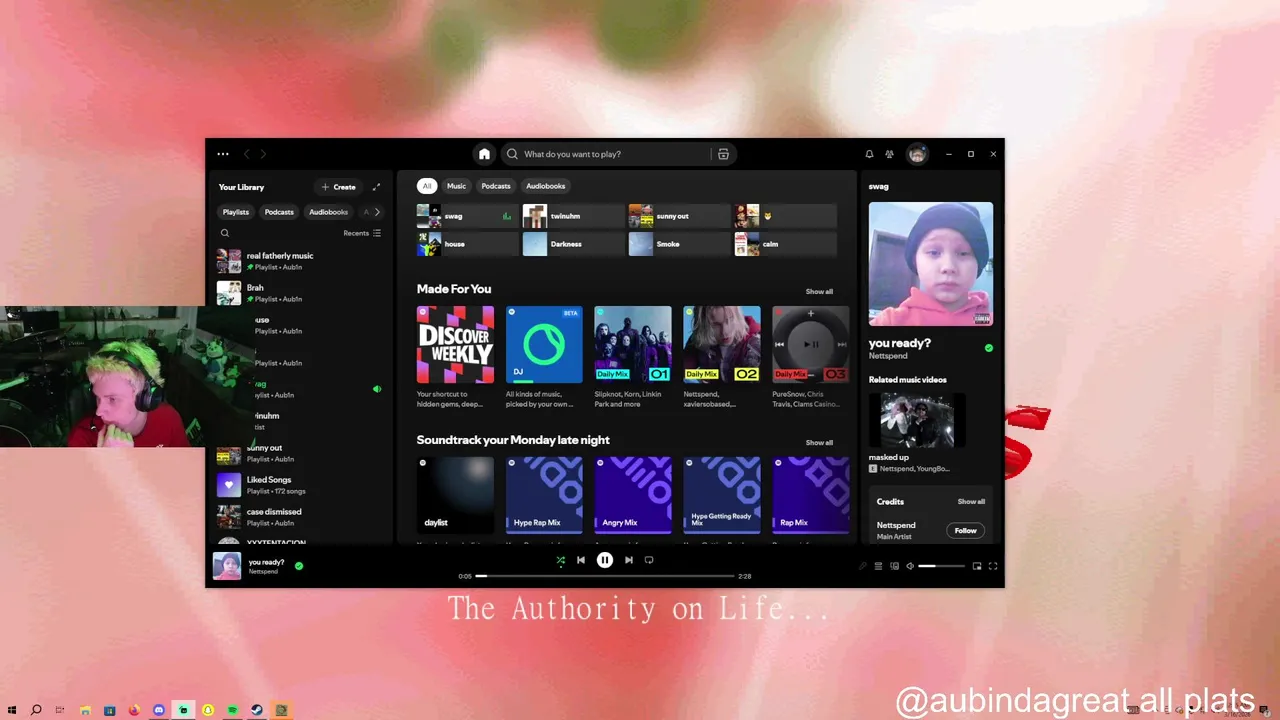Toggle saved checkmark in now-playing bar
The width and height of the screenshot is (1280, 720).
pyautogui.click(x=299, y=566)
